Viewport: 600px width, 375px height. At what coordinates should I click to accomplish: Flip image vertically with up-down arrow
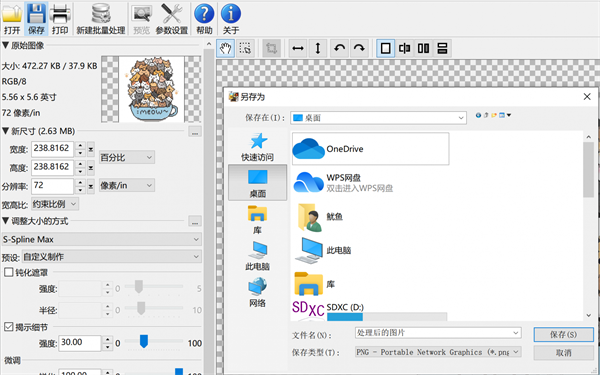tap(318, 48)
